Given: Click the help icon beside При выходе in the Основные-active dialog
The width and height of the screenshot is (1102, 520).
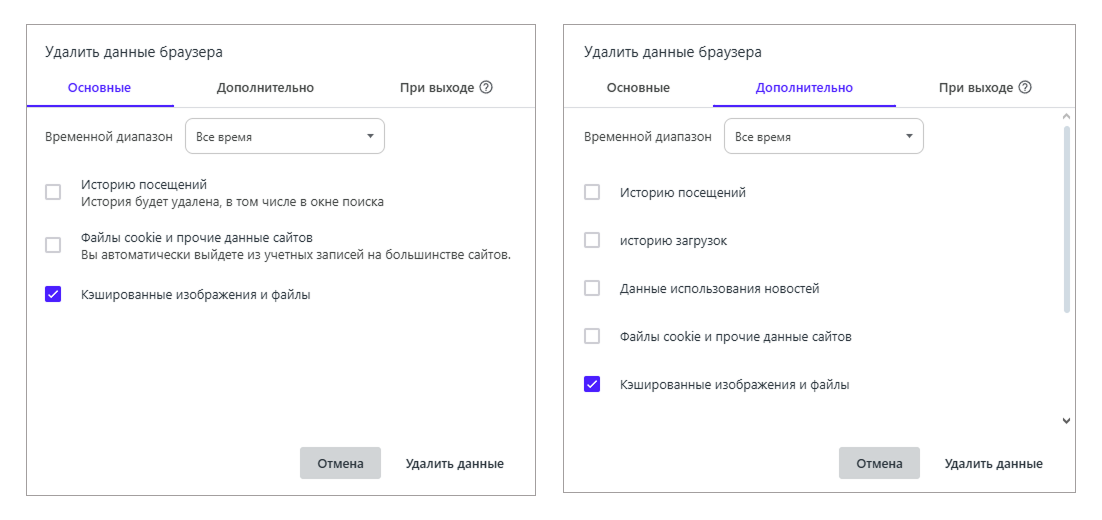Looking at the screenshot, I should (486, 87).
